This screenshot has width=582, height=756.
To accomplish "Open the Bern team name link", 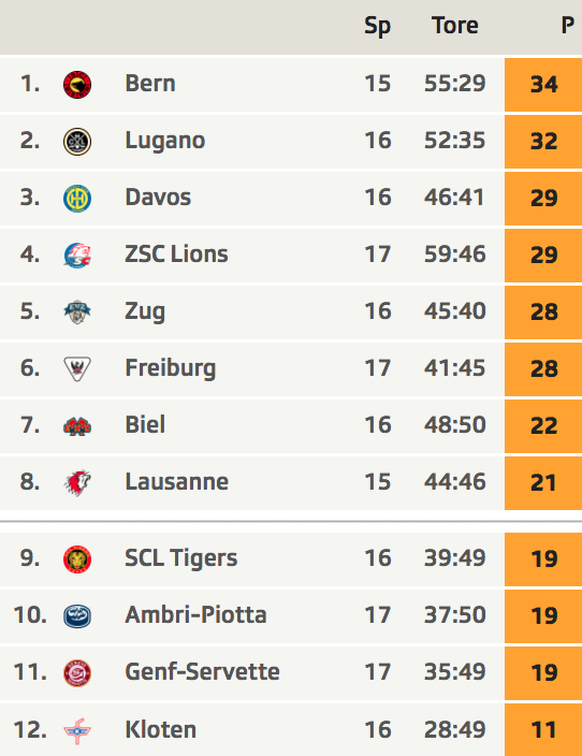I will tap(150, 83).
